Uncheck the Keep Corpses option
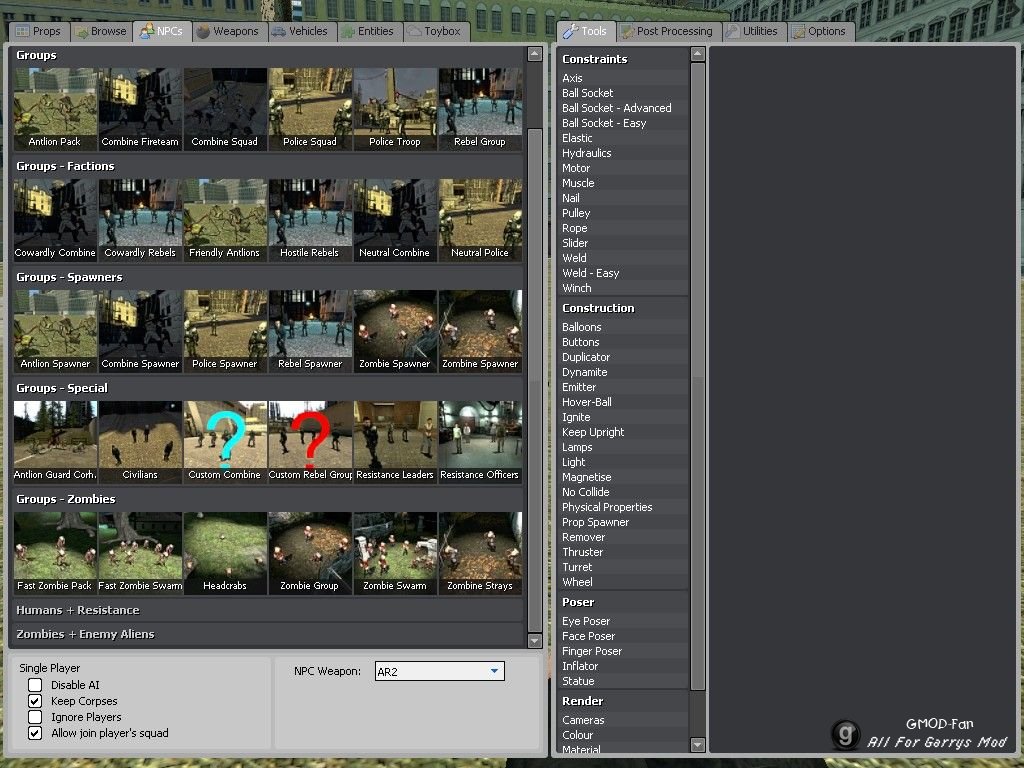The height and width of the screenshot is (768, 1024). (35, 701)
